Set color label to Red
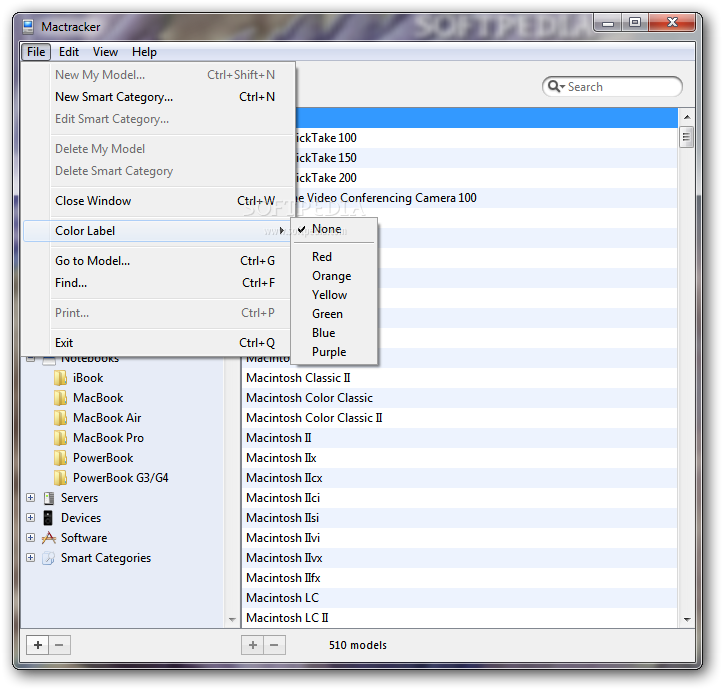723x690 pixels. coord(334,257)
